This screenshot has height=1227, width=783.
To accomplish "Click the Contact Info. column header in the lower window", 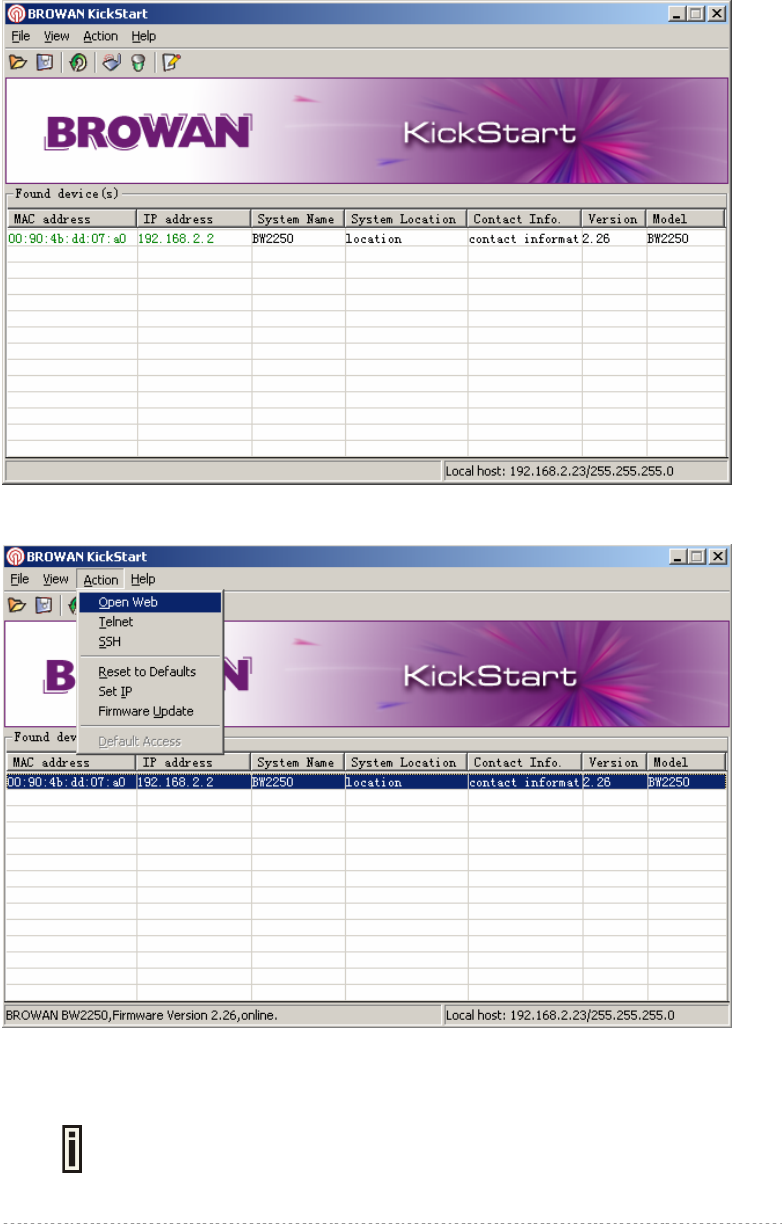I will [x=525, y=763].
